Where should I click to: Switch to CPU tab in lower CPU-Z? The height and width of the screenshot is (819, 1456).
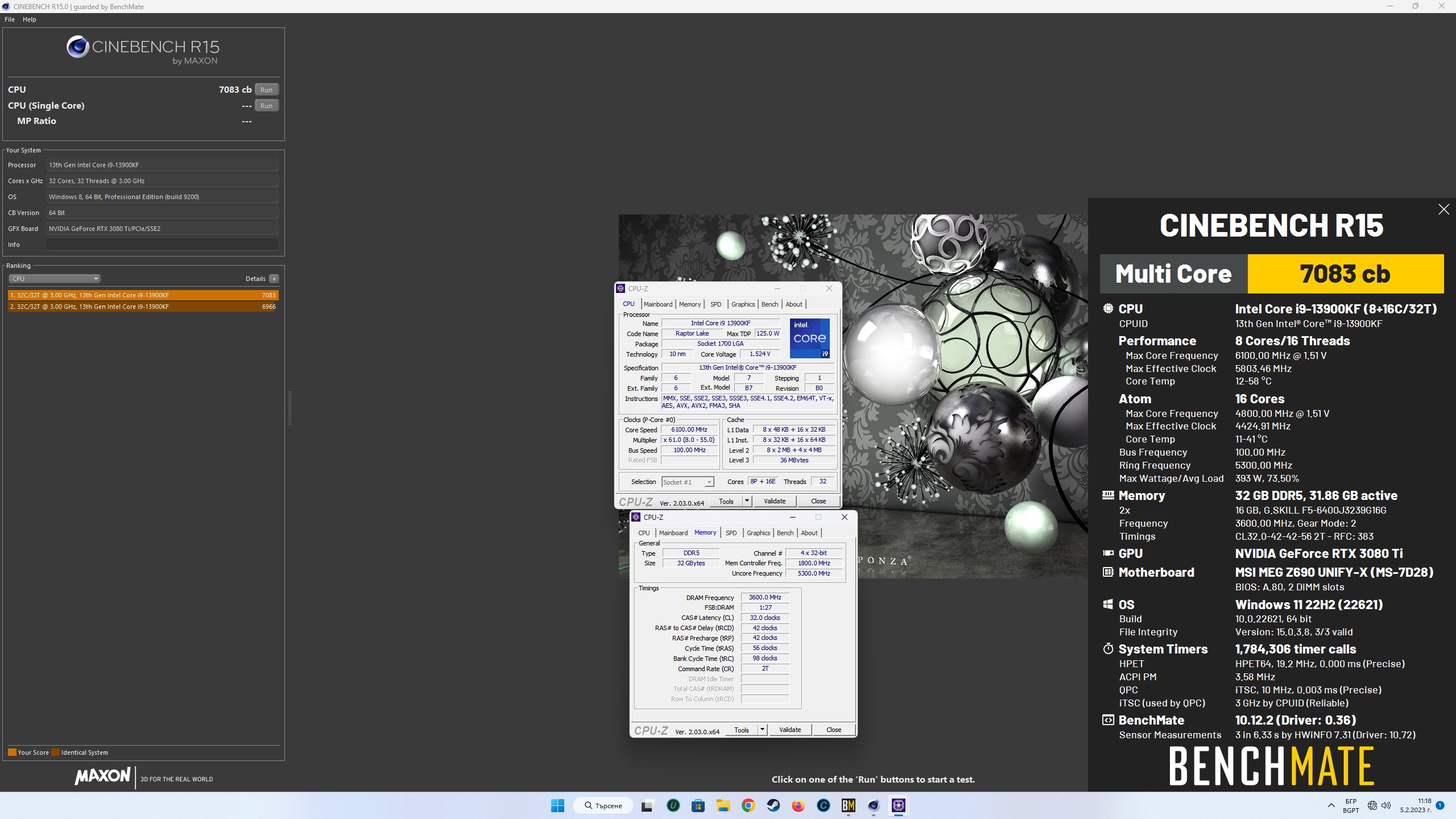(644, 533)
